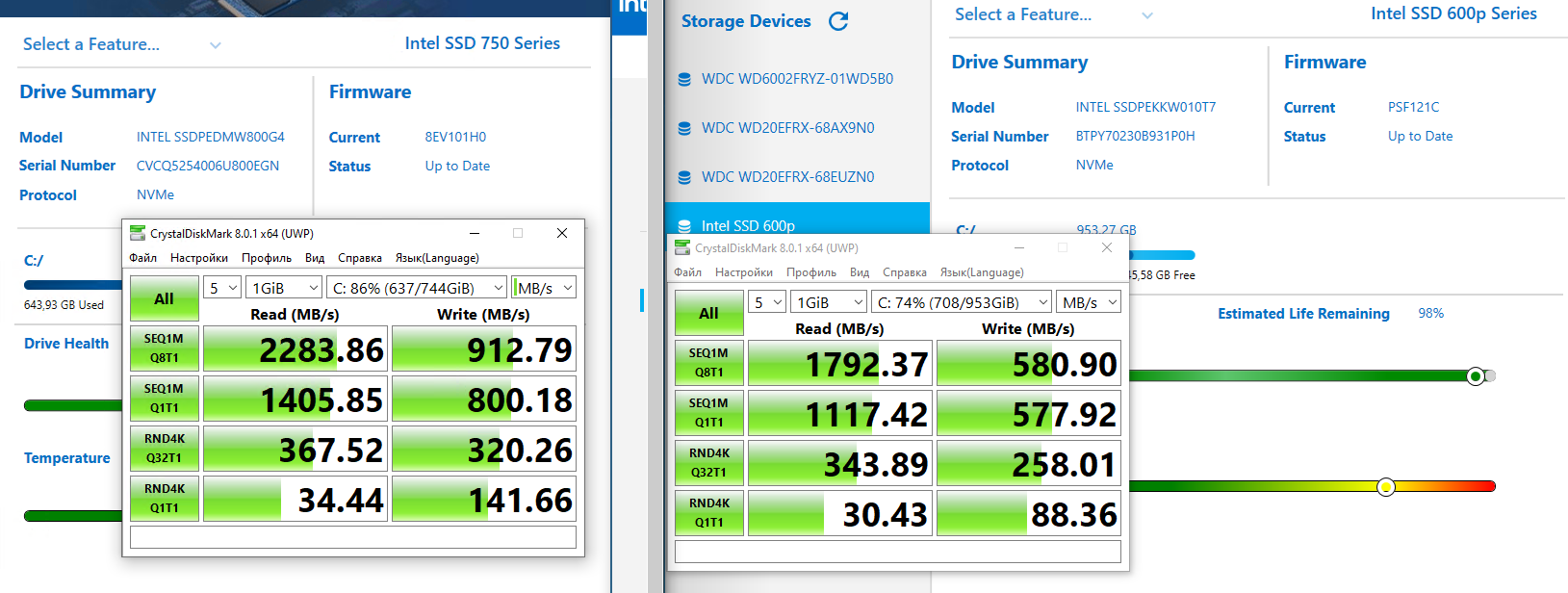Run SEQ1M Q8T1 test in left CrystalDiskMark

(x=165, y=348)
